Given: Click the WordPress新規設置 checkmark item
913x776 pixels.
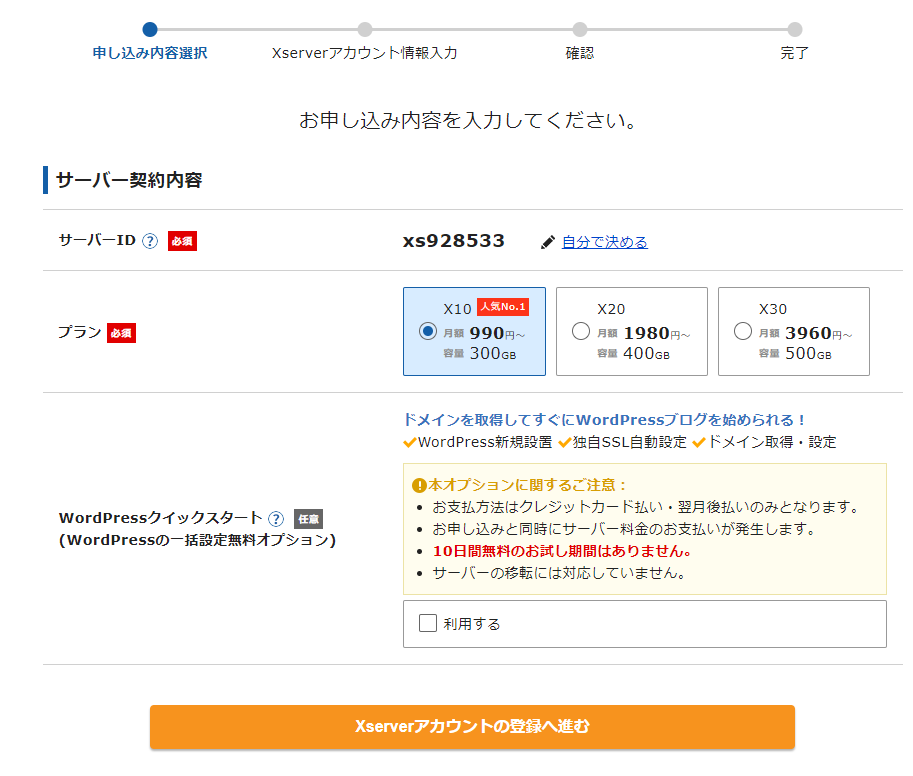Looking at the screenshot, I should 477,442.
